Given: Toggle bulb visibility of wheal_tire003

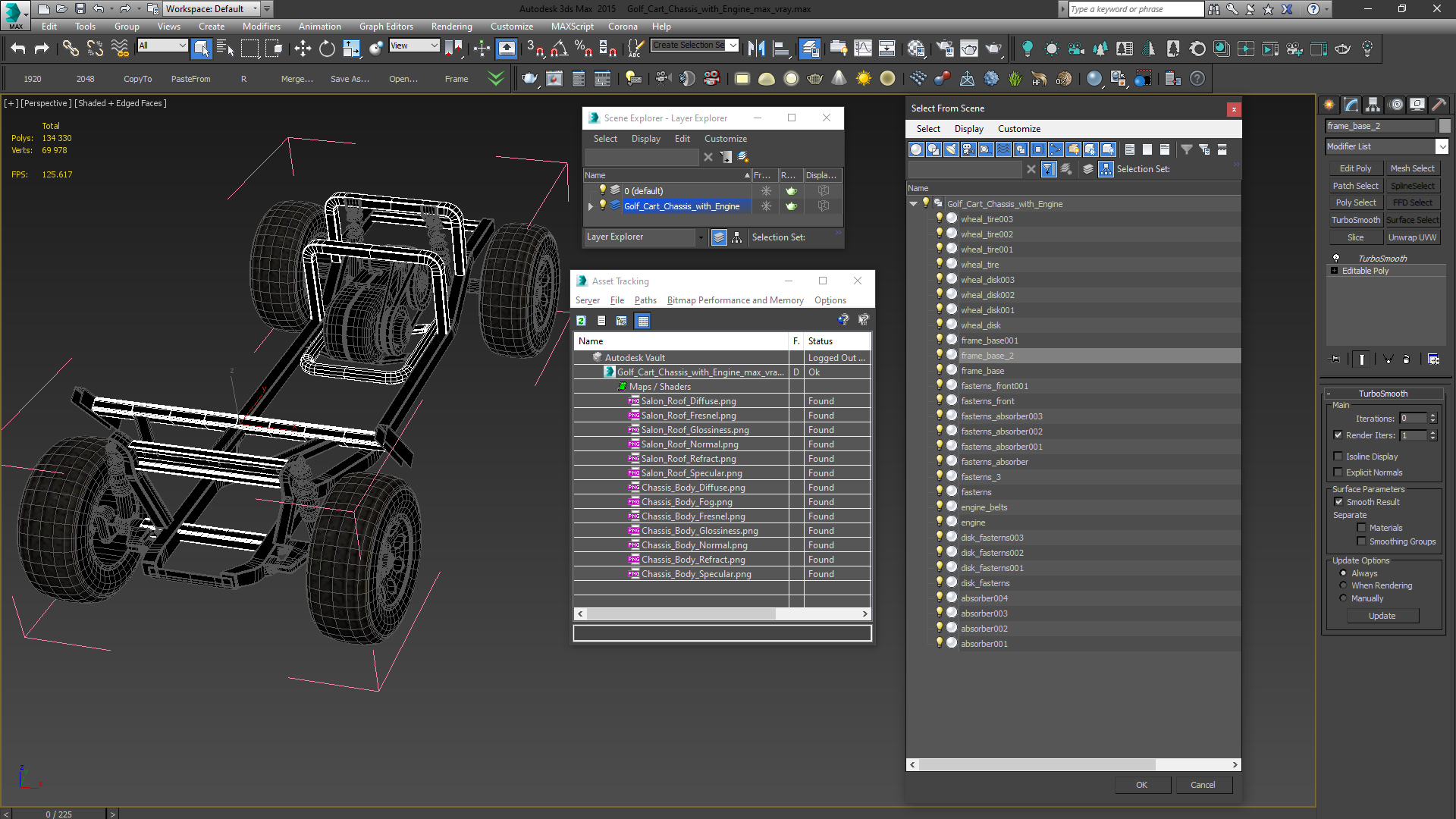Looking at the screenshot, I should click(939, 218).
